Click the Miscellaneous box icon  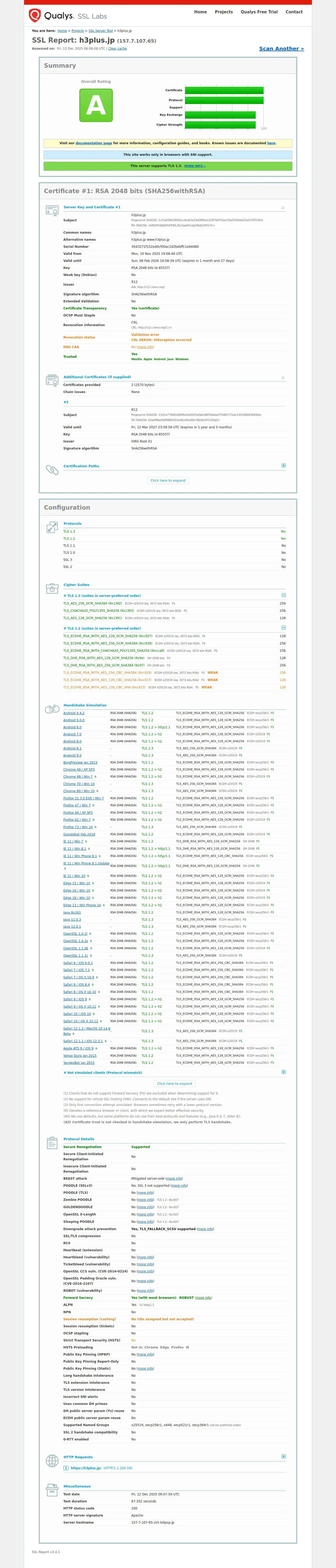[x=52, y=1490]
